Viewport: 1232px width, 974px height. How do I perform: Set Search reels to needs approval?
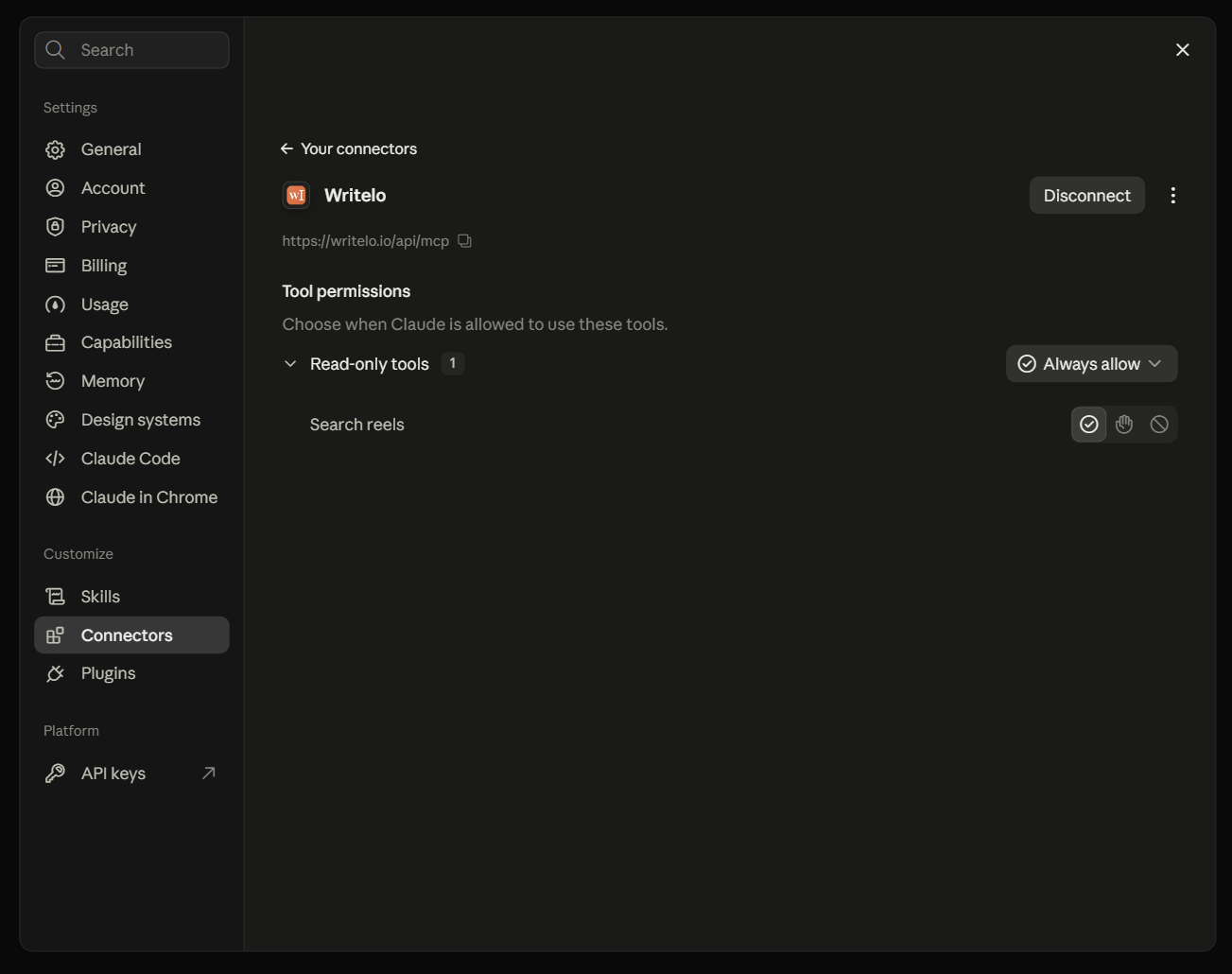click(x=1124, y=425)
